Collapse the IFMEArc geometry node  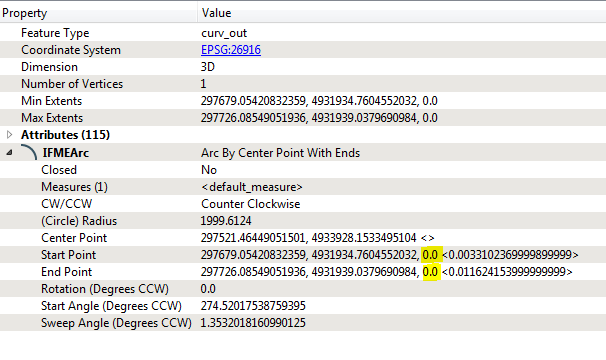click(9, 153)
